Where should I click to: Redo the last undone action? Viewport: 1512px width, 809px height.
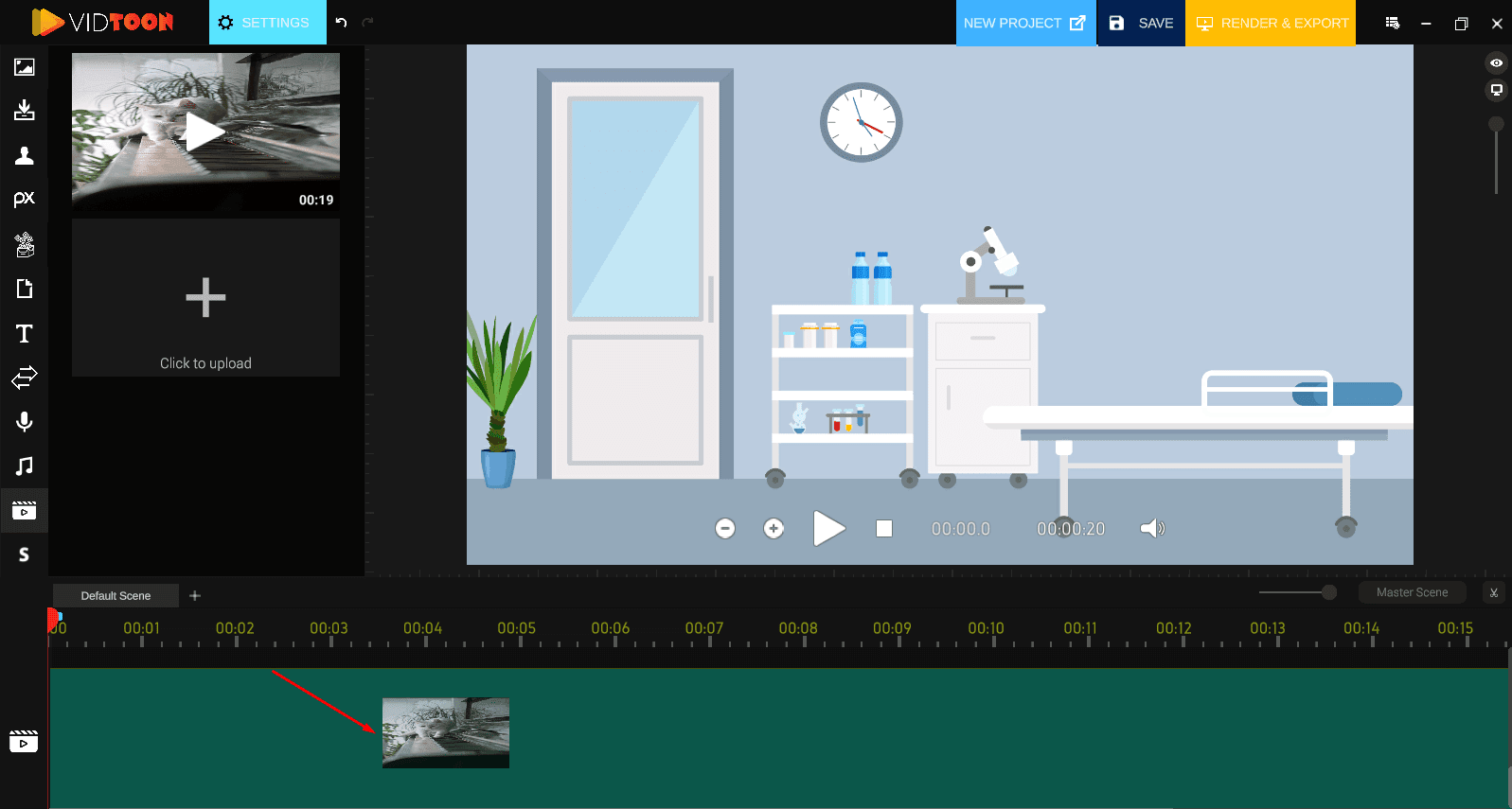pos(367,22)
